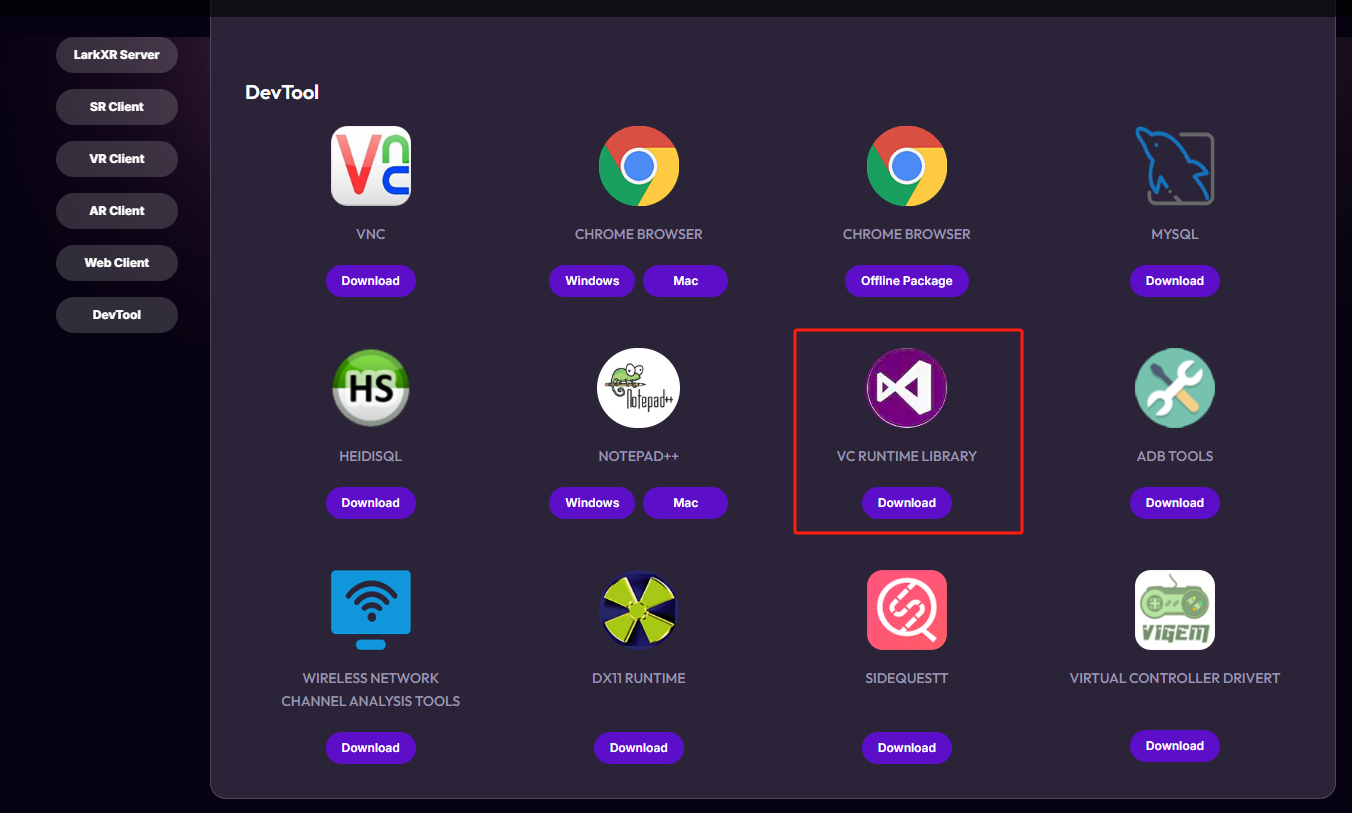1352x813 pixels.
Task: Go to AR Client section
Action: [x=117, y=211]
